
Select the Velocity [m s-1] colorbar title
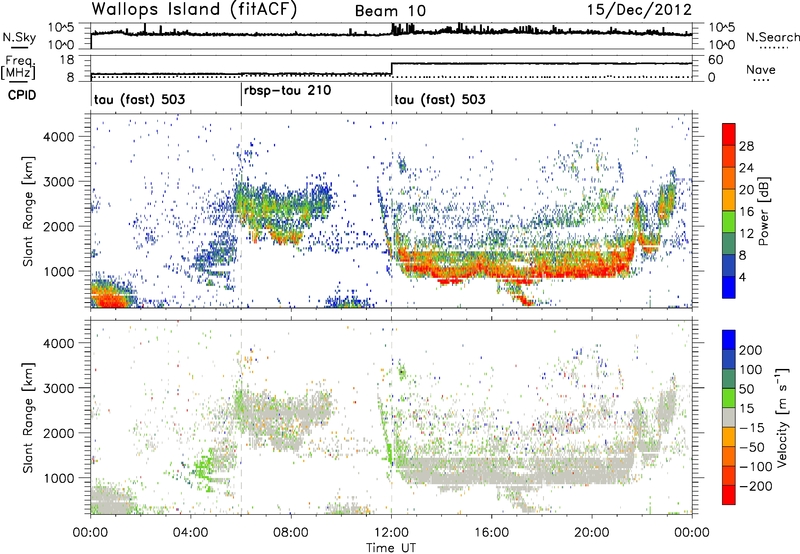pyautogui.click(x=781, y=417)
